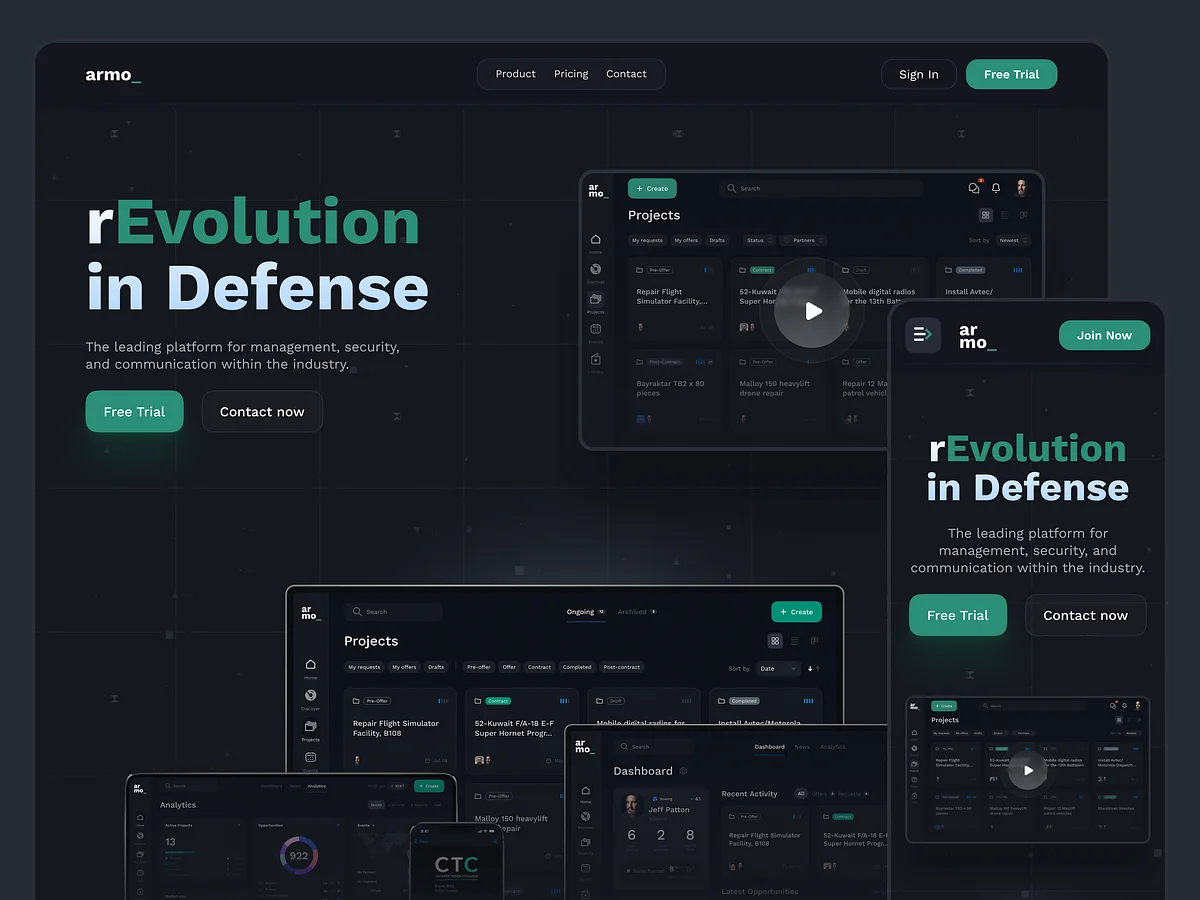Toggle Drafts filter in tablet mockup
The height and width of the screenshot is (900, 1200).
(717, 240)
